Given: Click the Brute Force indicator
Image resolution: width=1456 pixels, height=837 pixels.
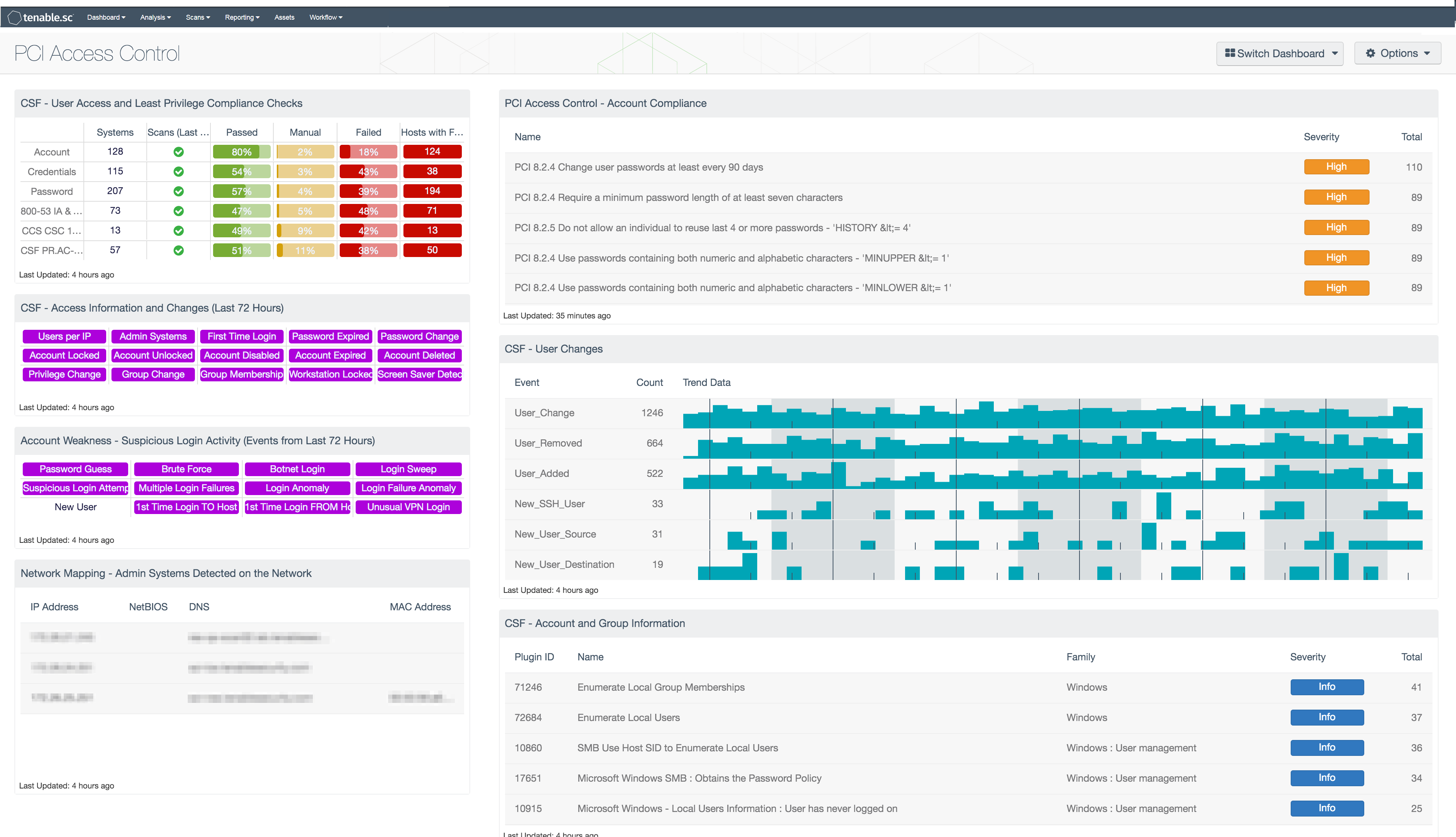Looking at the screenshot, I should tap(186, 469).
